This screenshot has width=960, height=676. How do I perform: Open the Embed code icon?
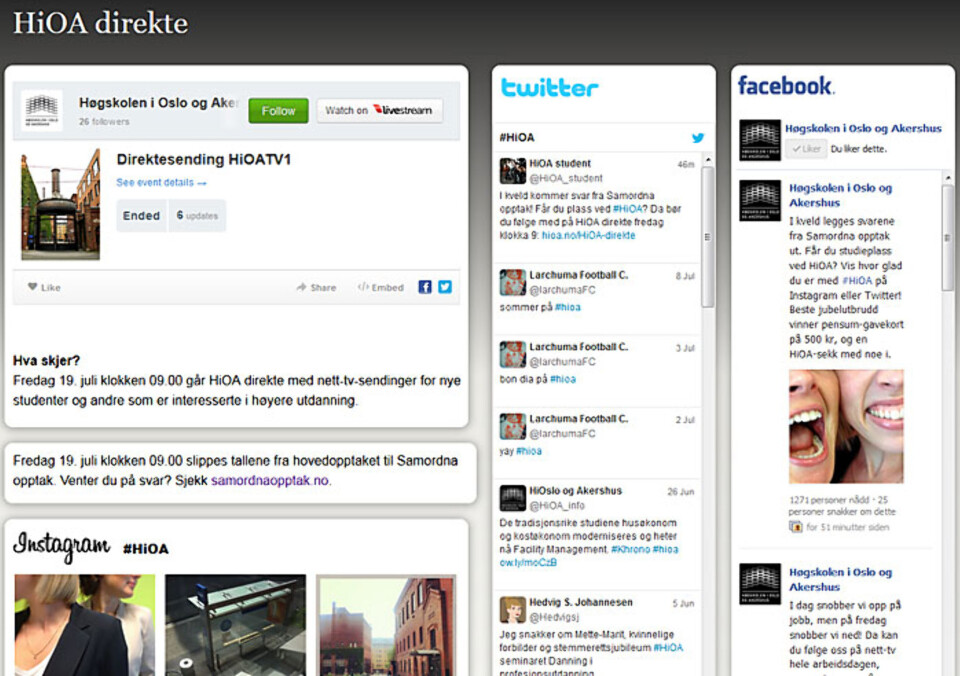click(364, 287)
